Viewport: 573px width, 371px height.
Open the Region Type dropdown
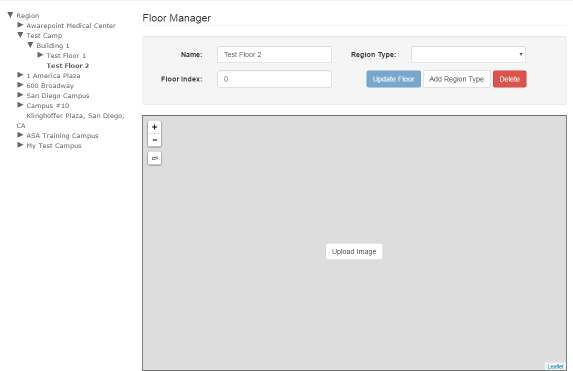(468, 54)
